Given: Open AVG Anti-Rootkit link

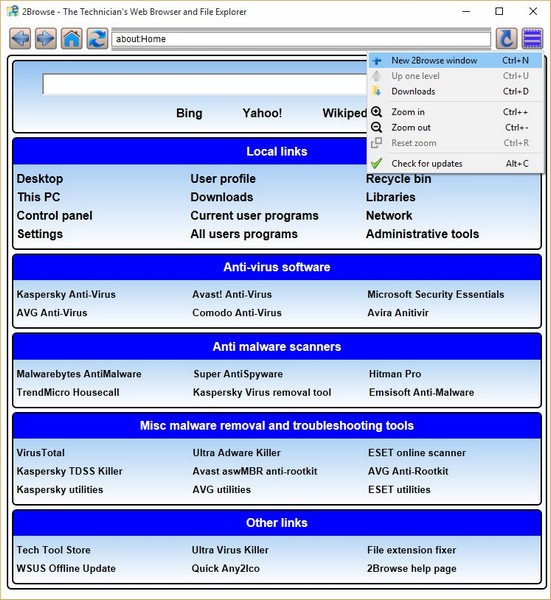Looking at the screenshot, I should click(x=408, y=471).
